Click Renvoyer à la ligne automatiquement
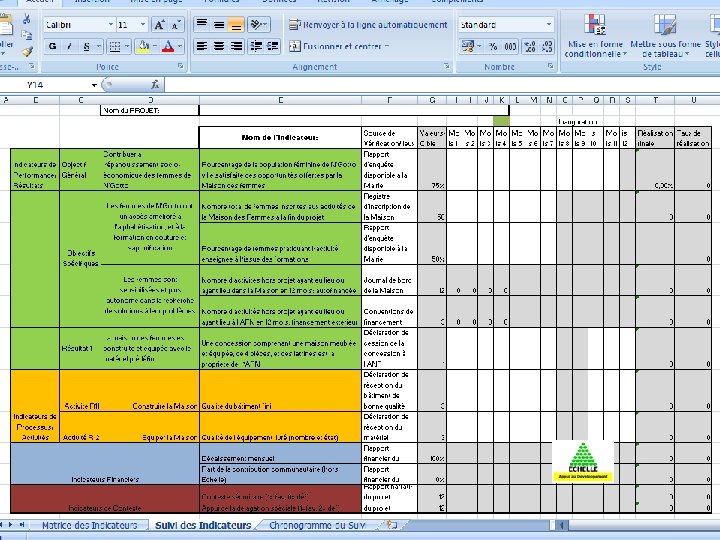 [368, 25]
